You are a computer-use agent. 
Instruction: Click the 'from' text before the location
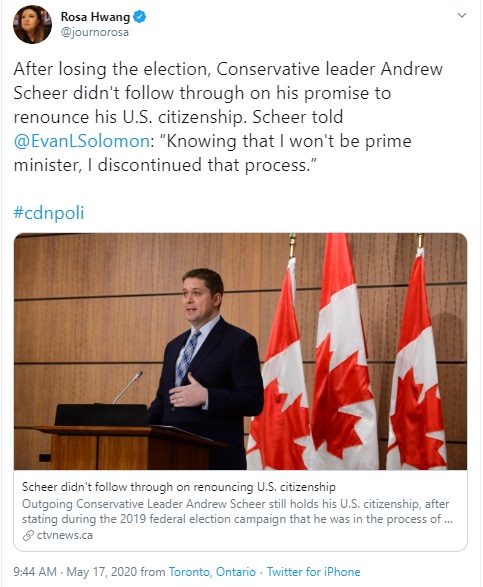click(x=153, y=572)
